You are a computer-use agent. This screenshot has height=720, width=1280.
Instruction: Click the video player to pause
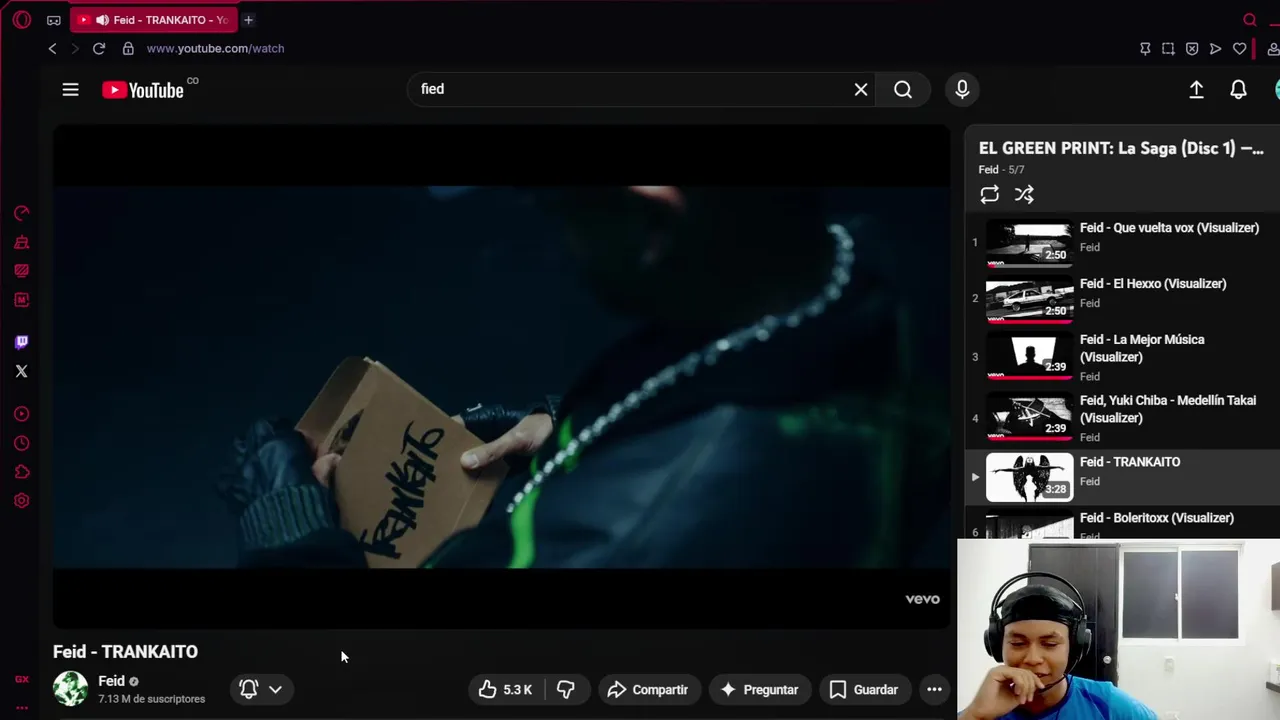(501, 376)
